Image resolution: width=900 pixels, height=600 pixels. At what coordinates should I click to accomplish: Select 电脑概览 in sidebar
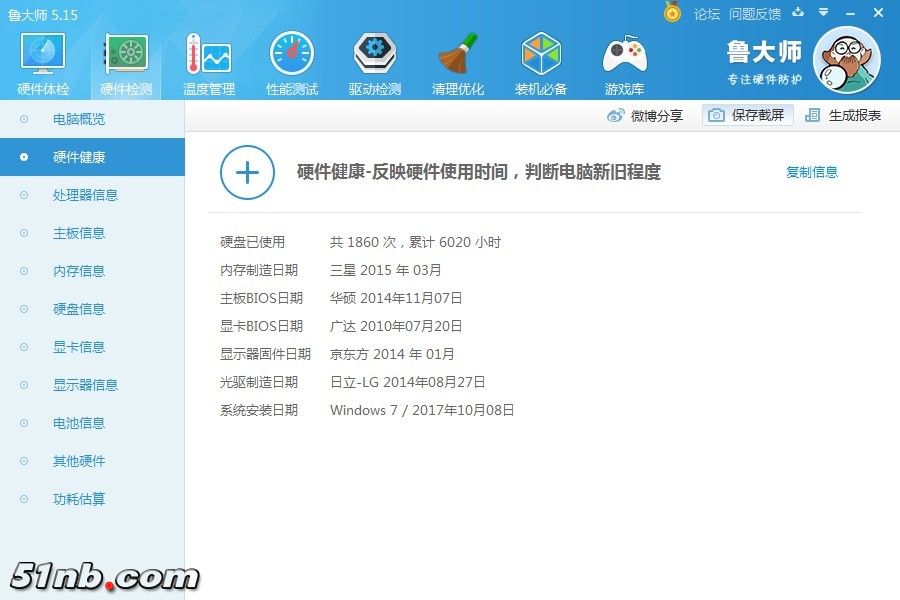coord(92,119)
